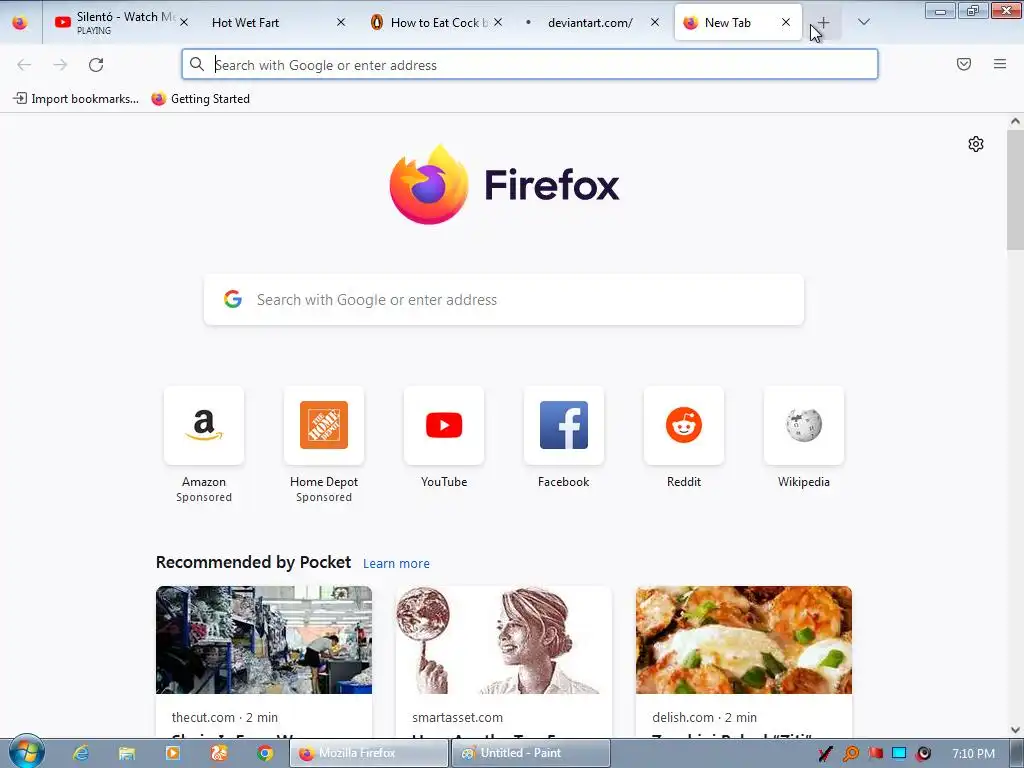Screen dimensions: 1024x768
Task: Reload the current page
Action: click(x=96, y=65)
